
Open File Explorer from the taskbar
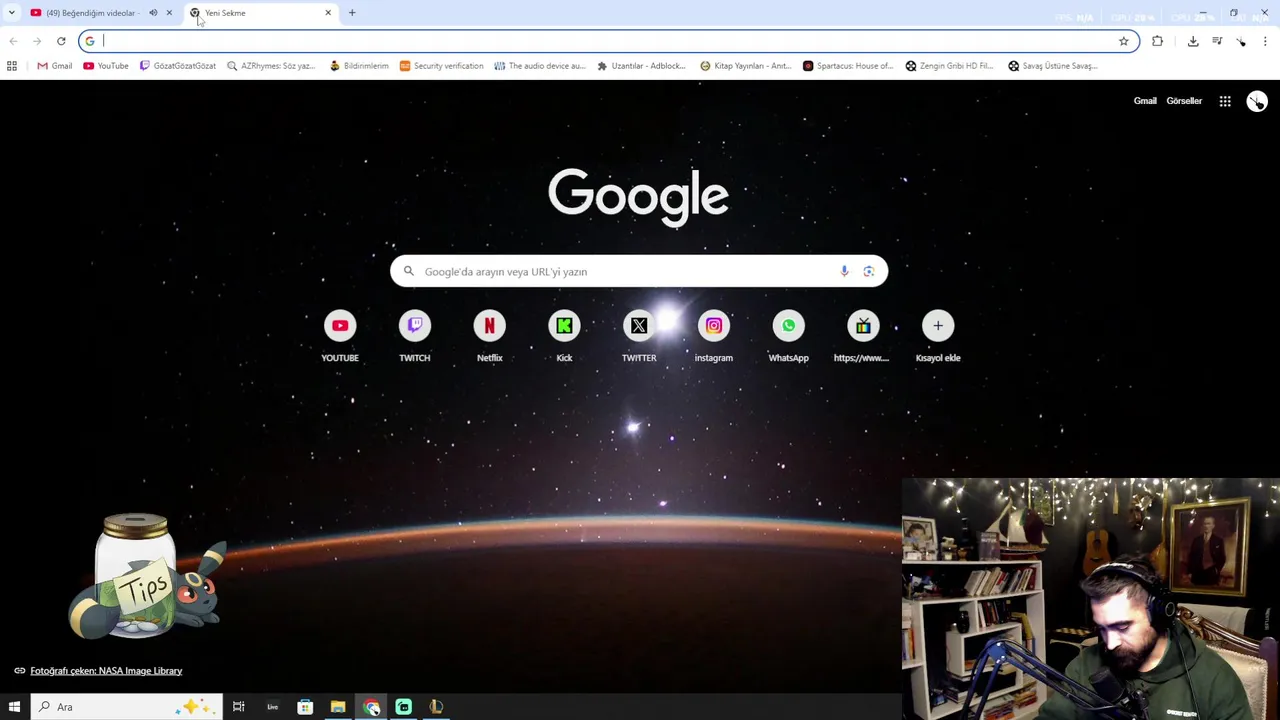click(x=338, y=707)
